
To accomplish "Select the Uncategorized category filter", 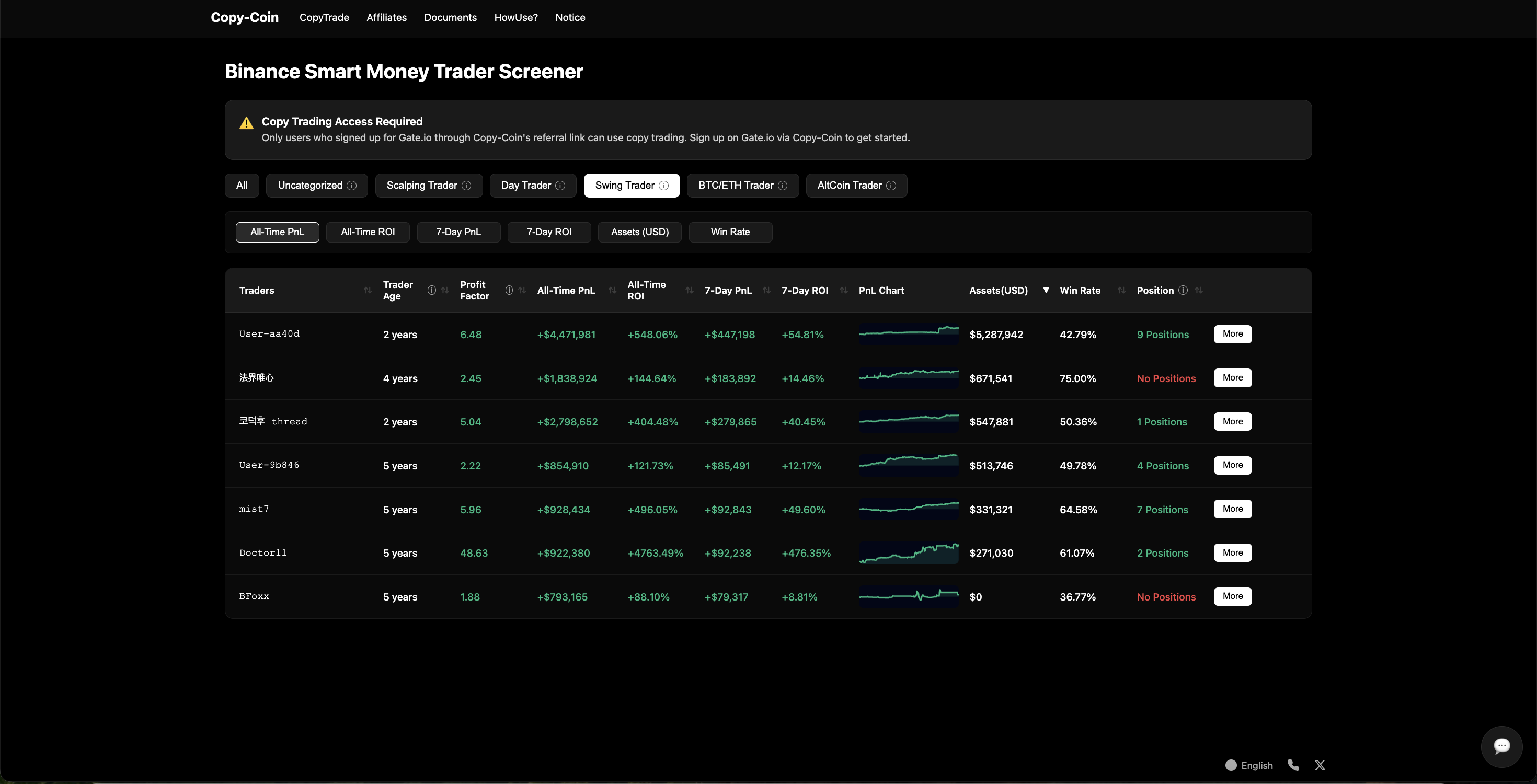I will click(317, 186).
